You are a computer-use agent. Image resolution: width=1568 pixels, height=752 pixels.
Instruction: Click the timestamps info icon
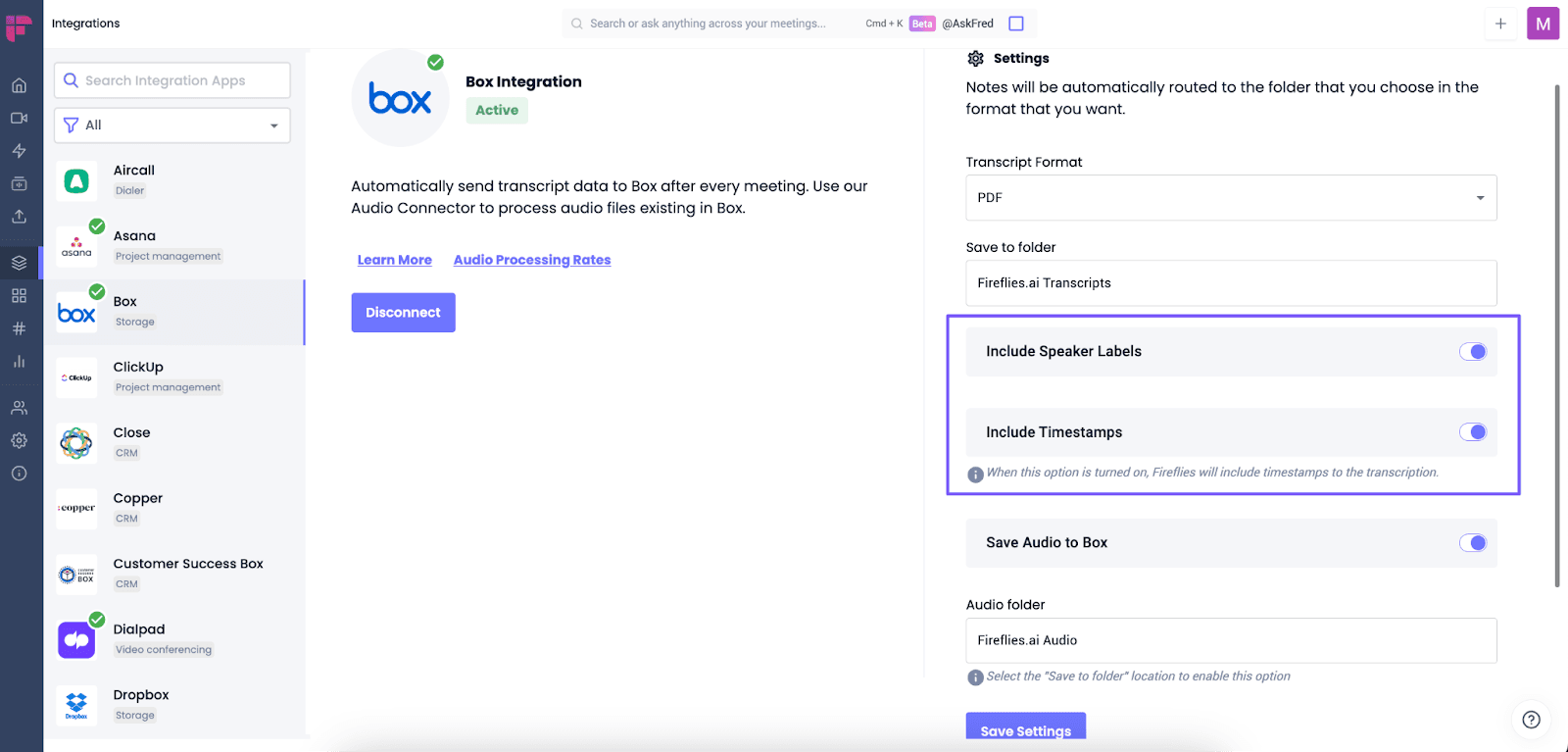(x=975, y=475)
